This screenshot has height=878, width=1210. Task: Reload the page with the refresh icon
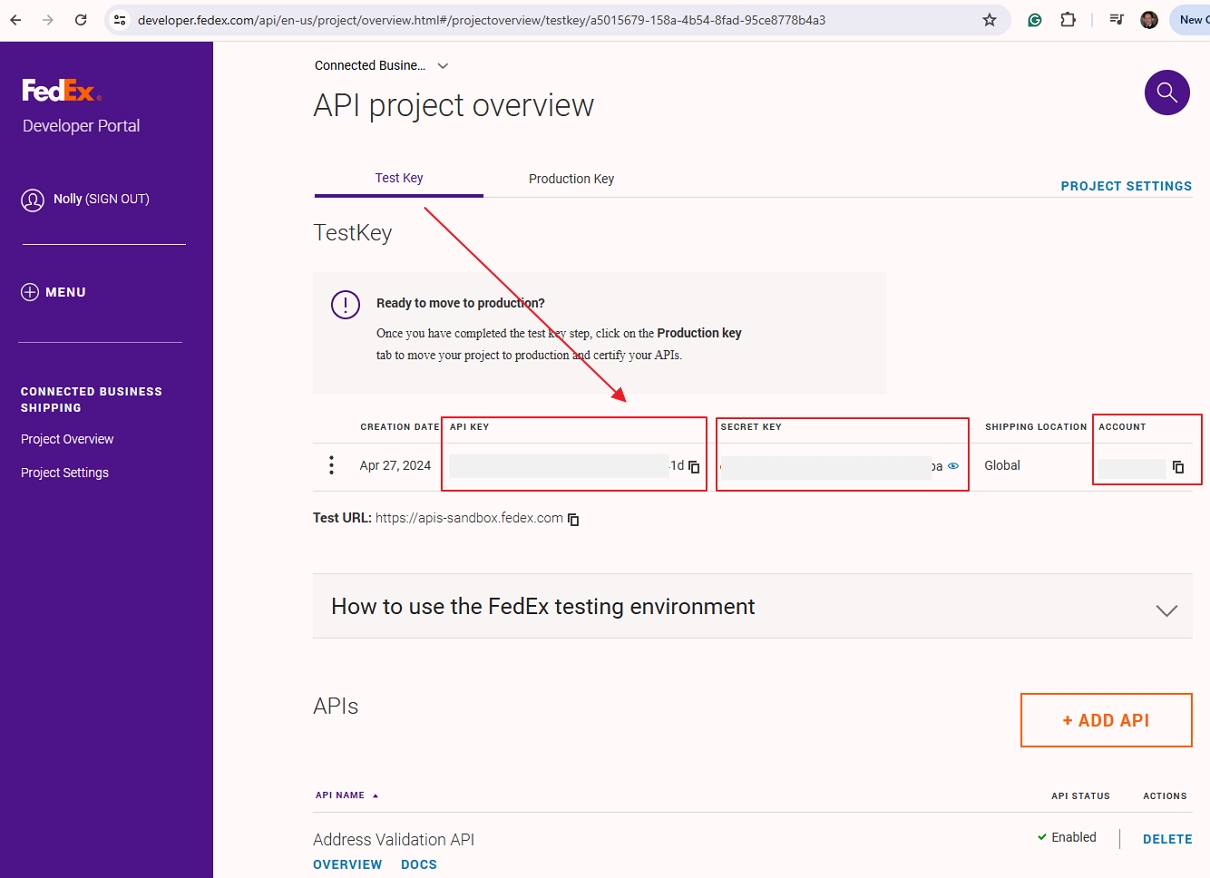click(81, 20)
